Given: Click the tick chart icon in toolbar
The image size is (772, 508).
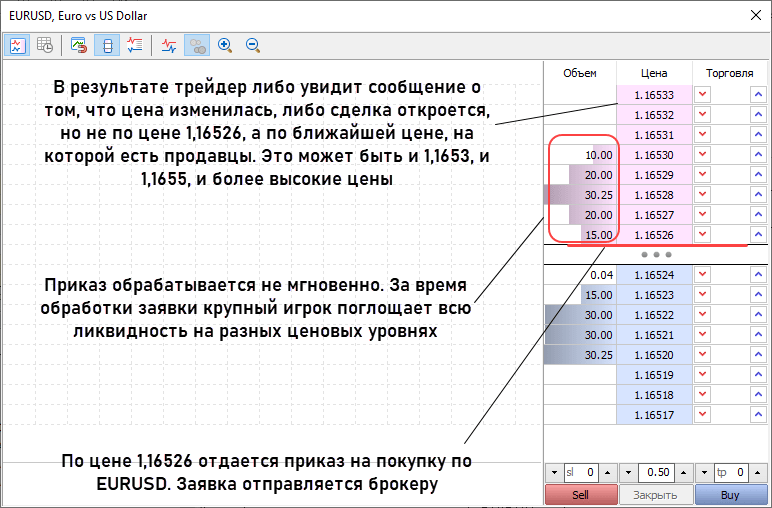Looking at the screenshot, I should point(17,45).
